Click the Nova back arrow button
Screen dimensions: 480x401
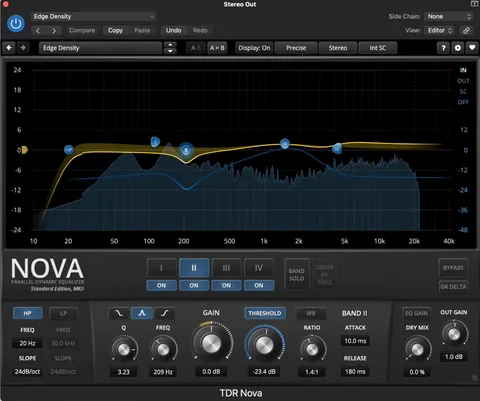(9, 48)
